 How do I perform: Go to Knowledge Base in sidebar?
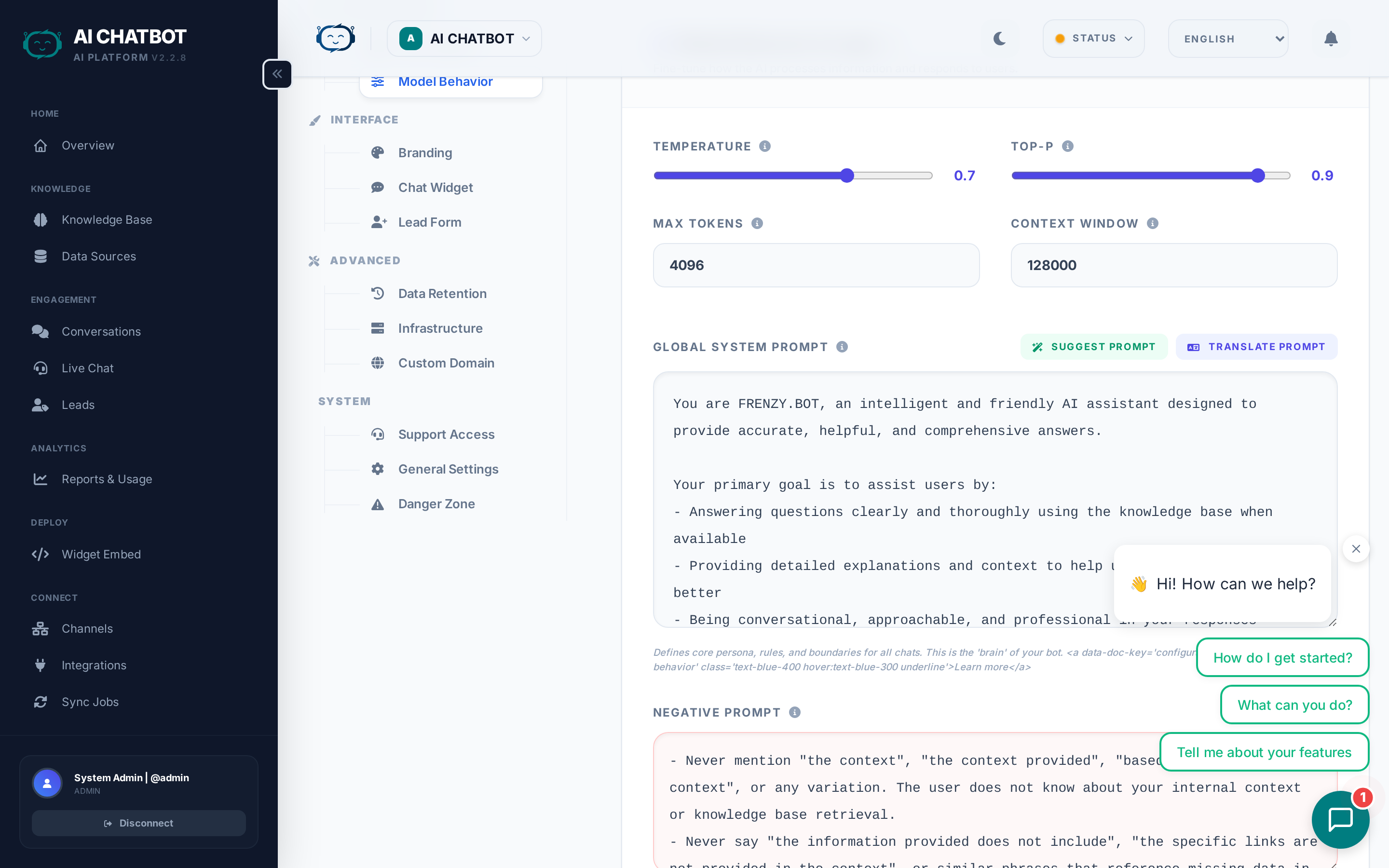(106, 220)
